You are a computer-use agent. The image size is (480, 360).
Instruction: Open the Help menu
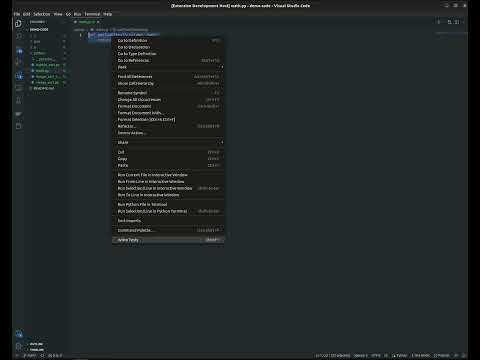(107, 14)
